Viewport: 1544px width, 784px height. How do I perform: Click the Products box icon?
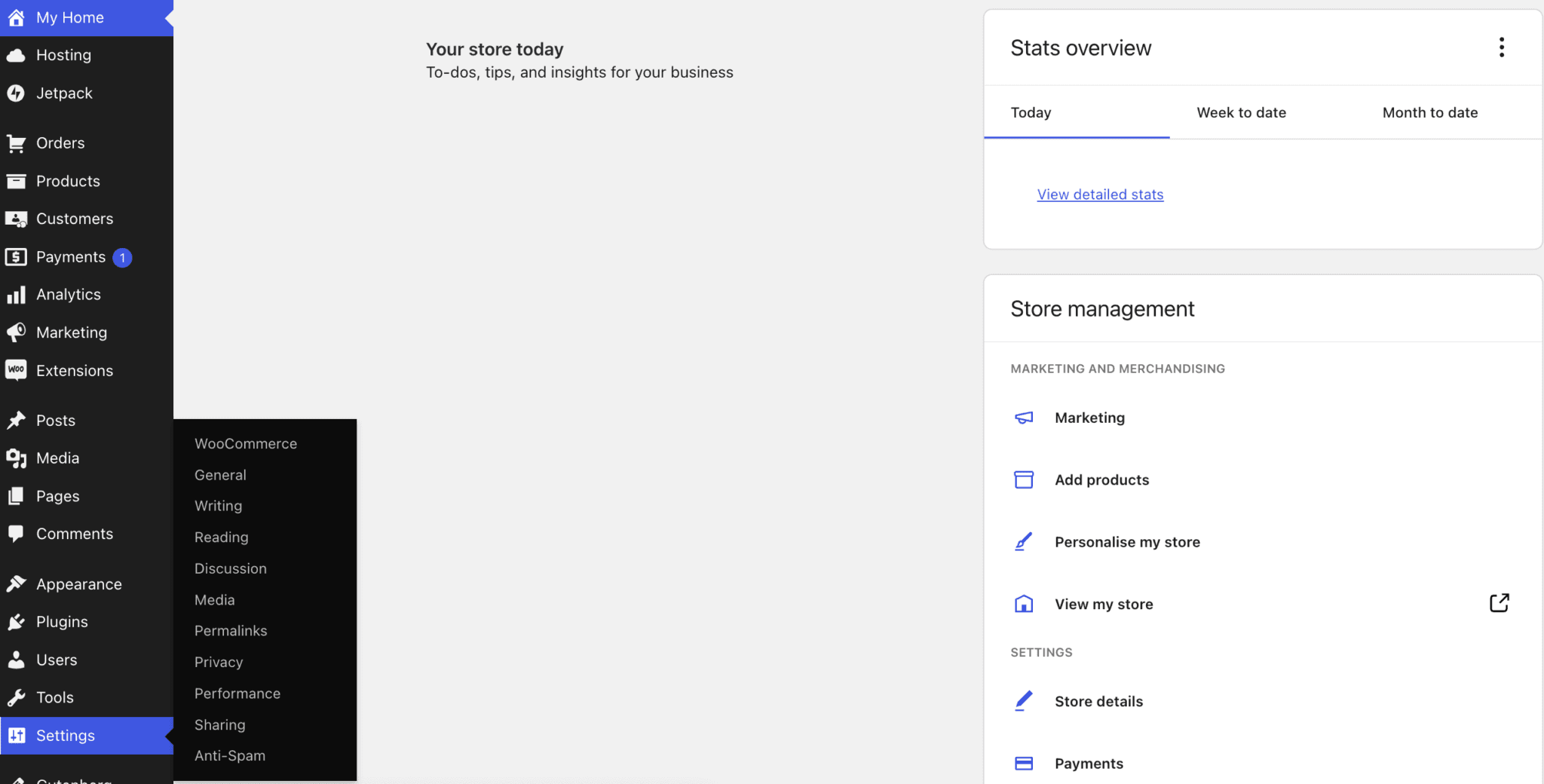tap(16, 181)
